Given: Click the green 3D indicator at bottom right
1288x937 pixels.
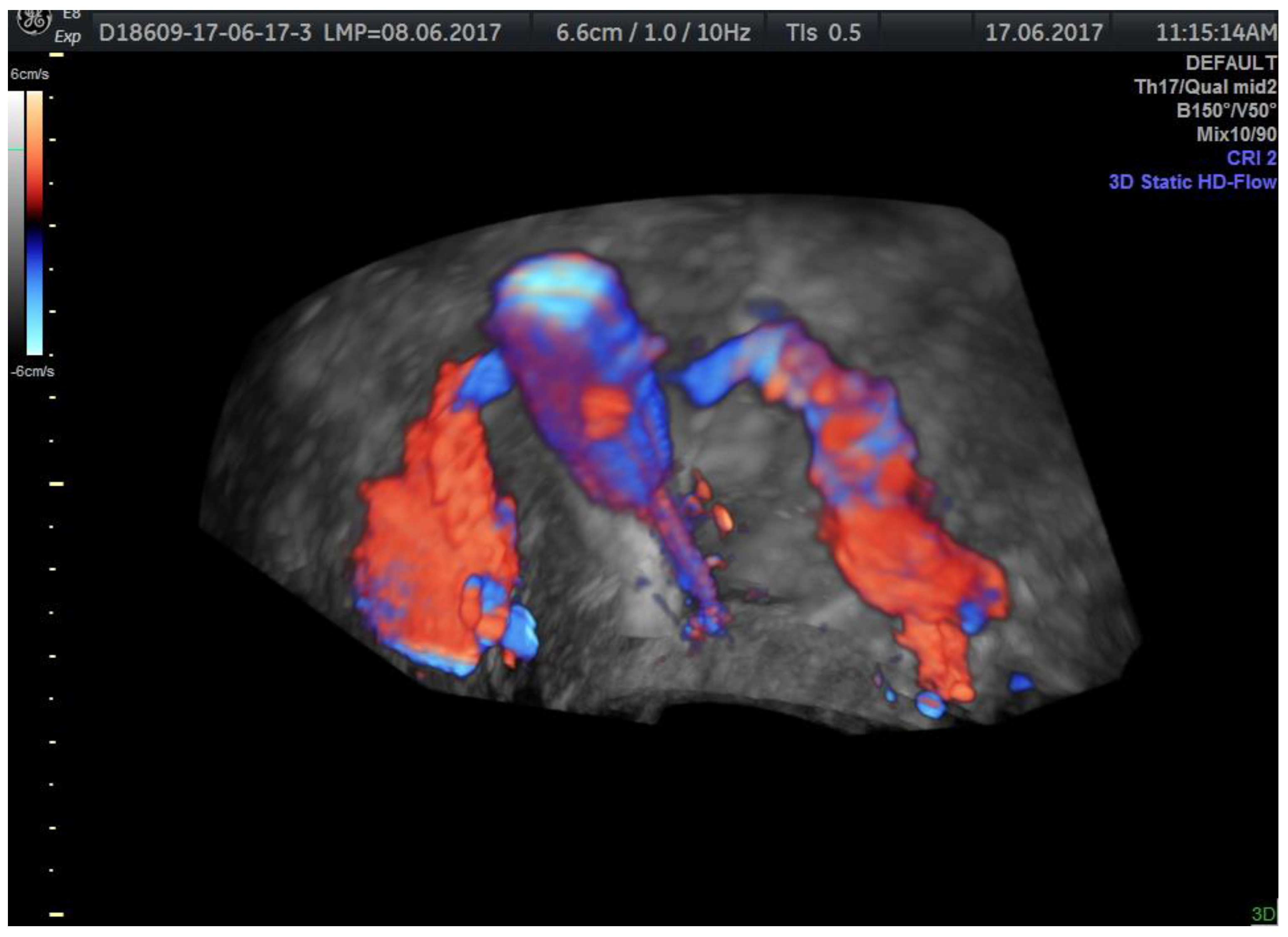Looking at the screenshot, I should [x=1263, y=914].
